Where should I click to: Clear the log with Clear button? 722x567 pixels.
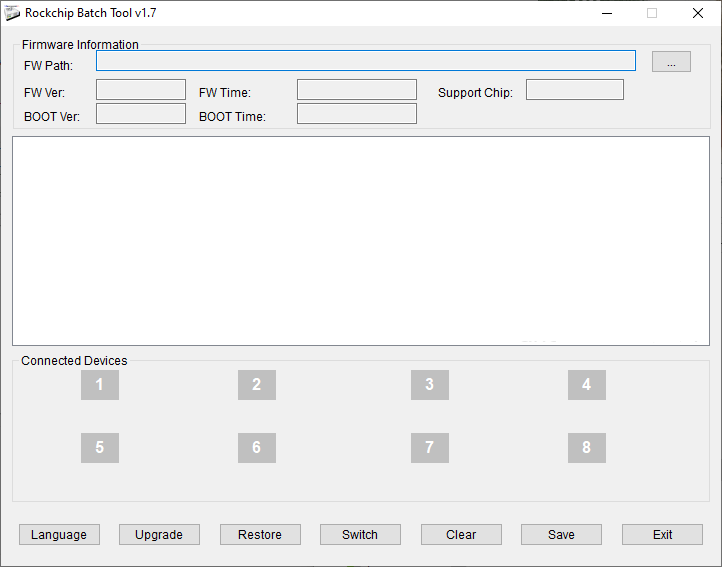coord(461,535)
